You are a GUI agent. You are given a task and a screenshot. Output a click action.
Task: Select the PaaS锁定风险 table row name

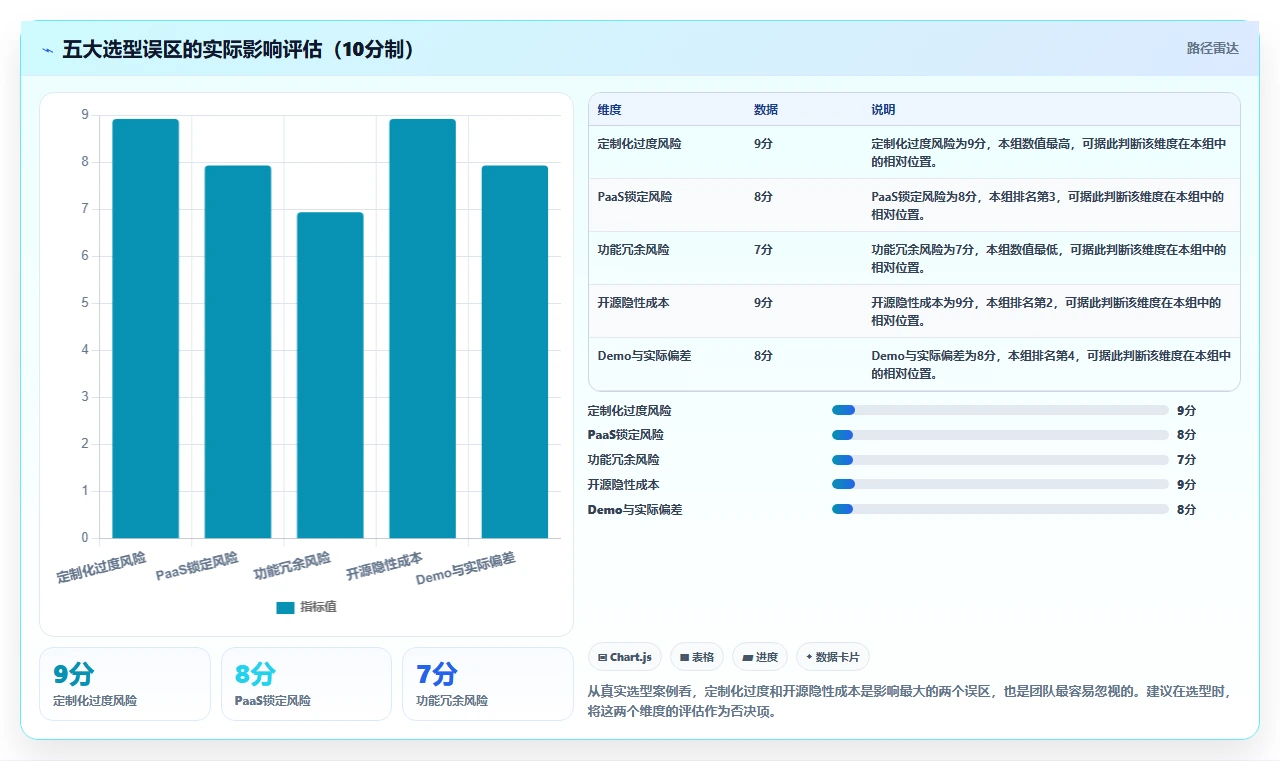pyautogui.click(x=634, y=197)
